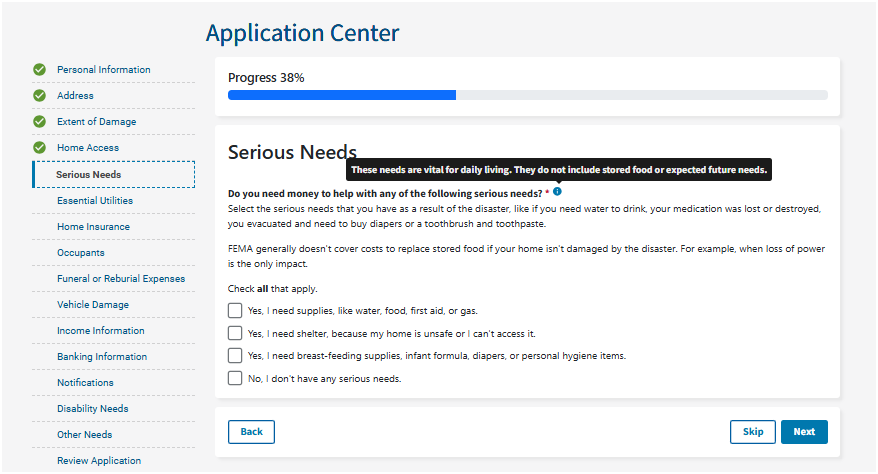
Task: Check 'No, I don't have any serious needs'
Action: [x=235, y=378]
